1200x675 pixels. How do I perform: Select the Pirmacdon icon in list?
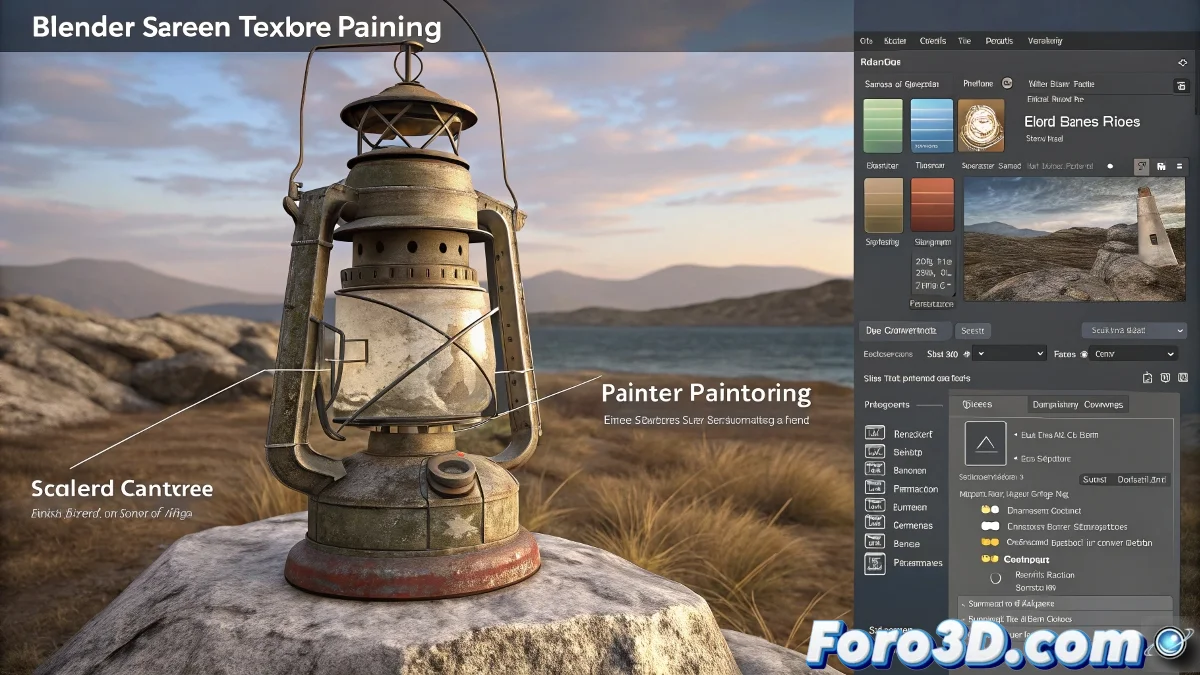point(875,489)
